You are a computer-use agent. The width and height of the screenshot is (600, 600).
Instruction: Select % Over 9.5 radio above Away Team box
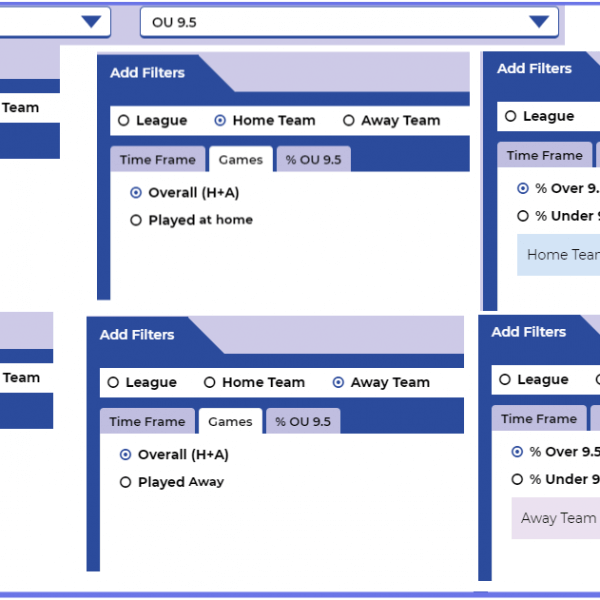[x=517, y=452]
